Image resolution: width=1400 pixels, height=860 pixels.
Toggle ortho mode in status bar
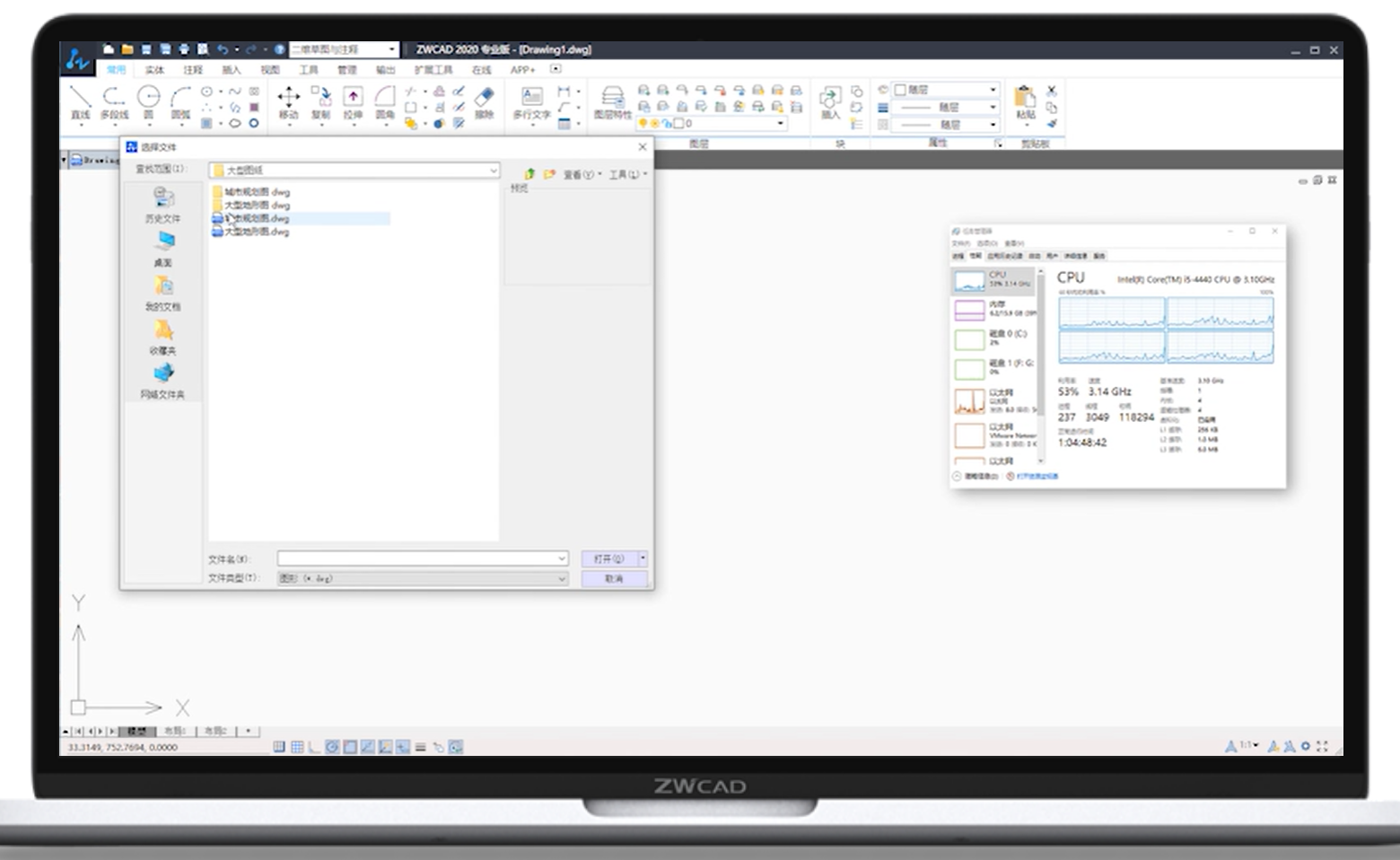tap(313, 747)
